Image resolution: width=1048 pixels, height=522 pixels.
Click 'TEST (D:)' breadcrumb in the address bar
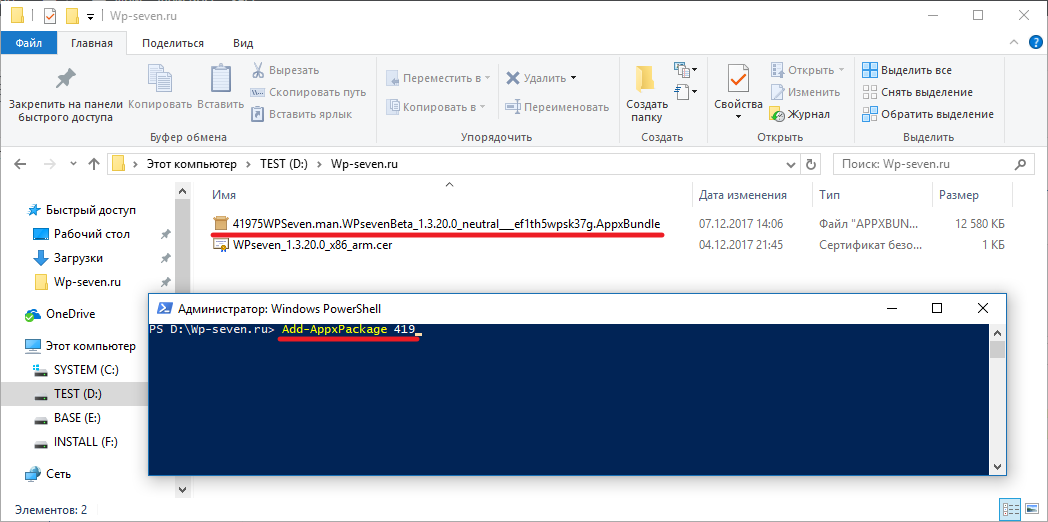283,164
